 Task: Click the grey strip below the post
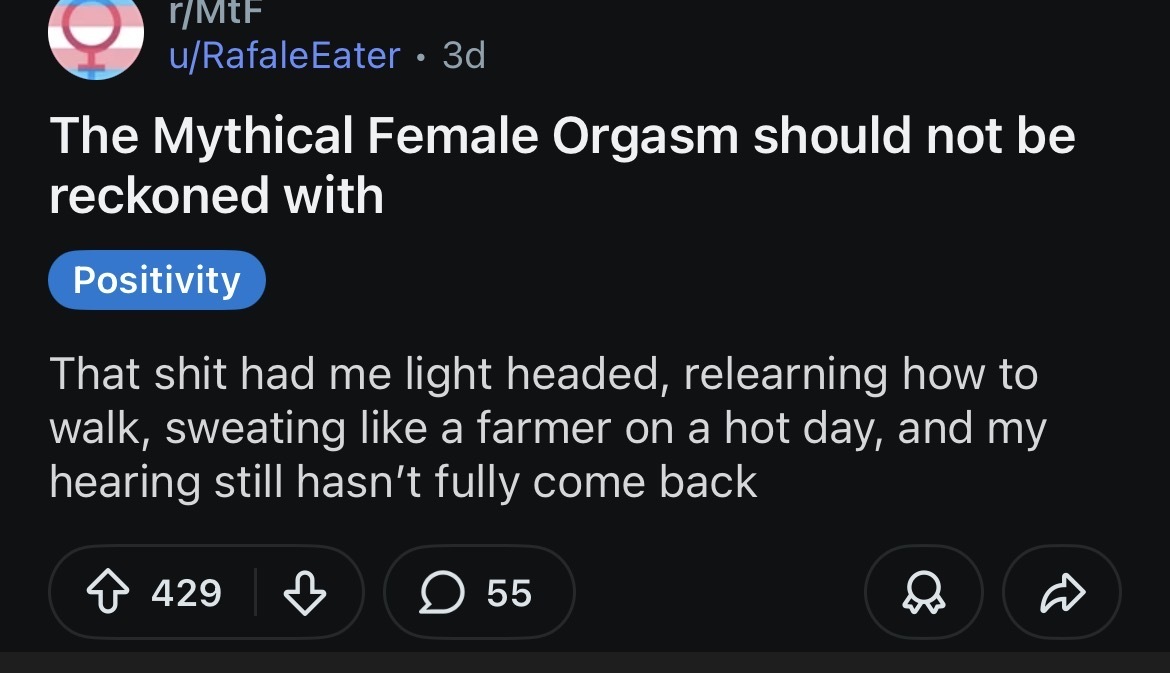(x=585, y=663)
